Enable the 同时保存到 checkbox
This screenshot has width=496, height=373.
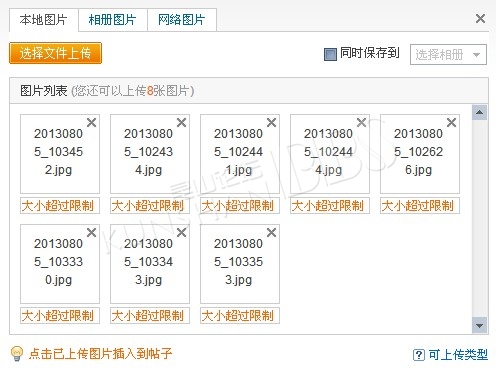pos(330,54)
